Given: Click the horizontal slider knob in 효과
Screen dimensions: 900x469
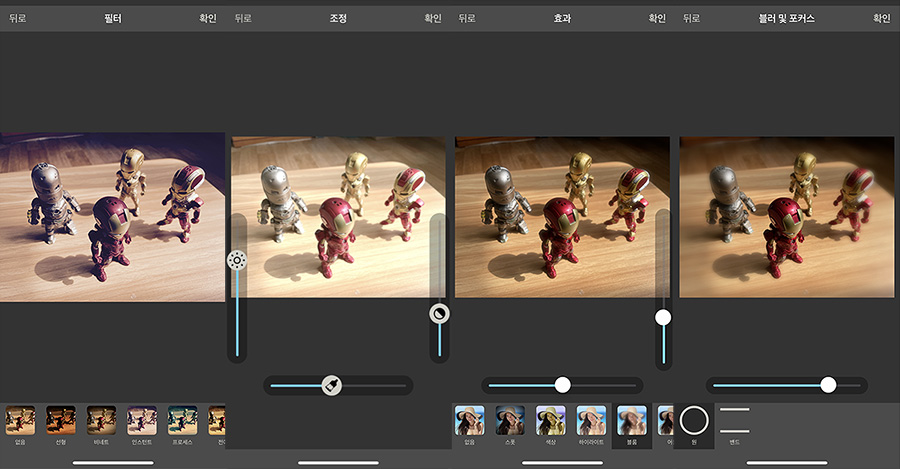Looking at the screenshot, I should point(562,385).
